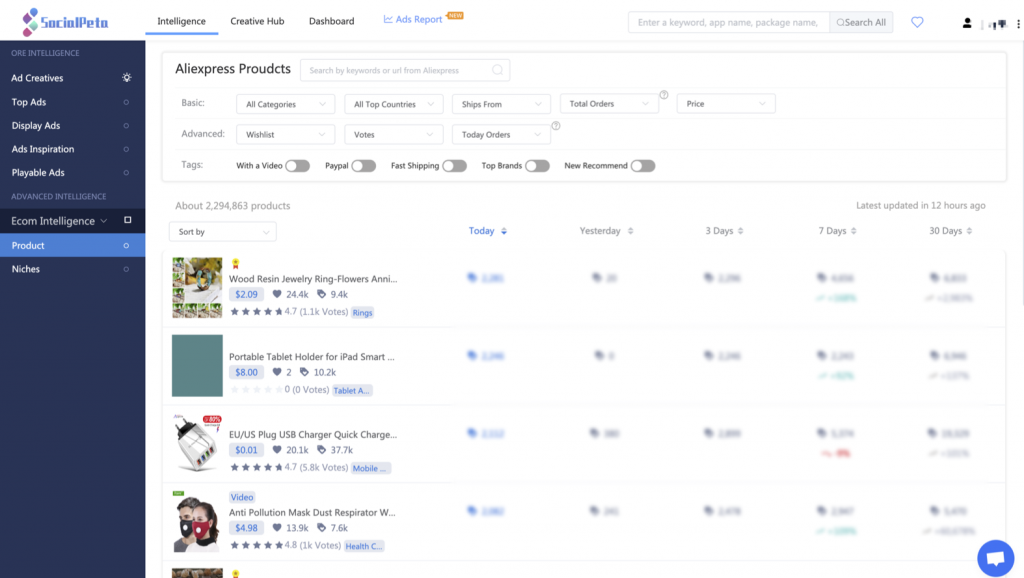
Task: Click the Video tag on Anti Pollution Mask
Action: (x=242, y=497)
